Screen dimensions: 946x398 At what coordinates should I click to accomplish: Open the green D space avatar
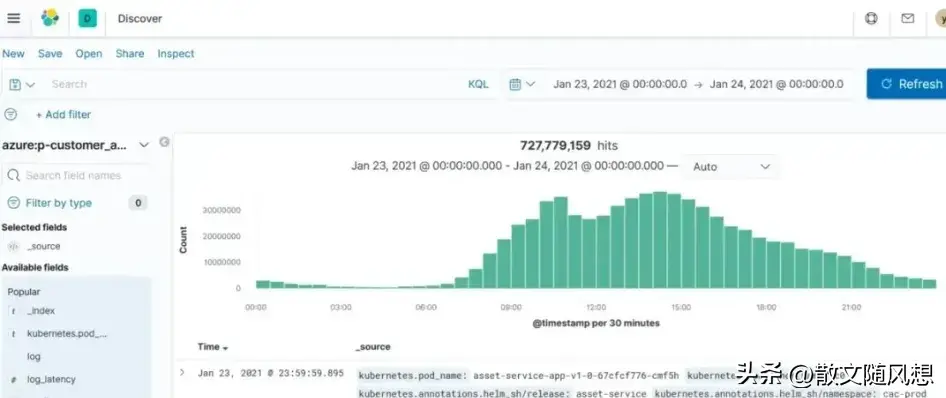coord(87,19)
